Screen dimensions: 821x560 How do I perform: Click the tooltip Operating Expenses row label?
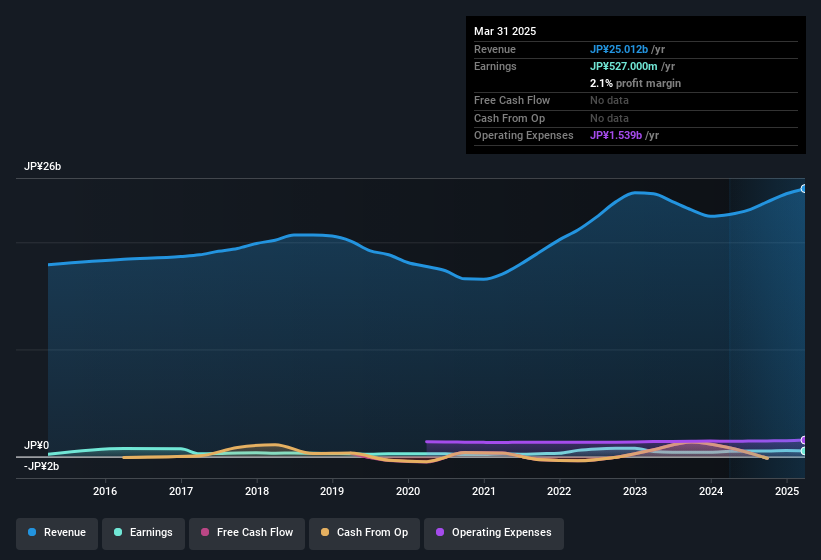(x=524, y=136)
